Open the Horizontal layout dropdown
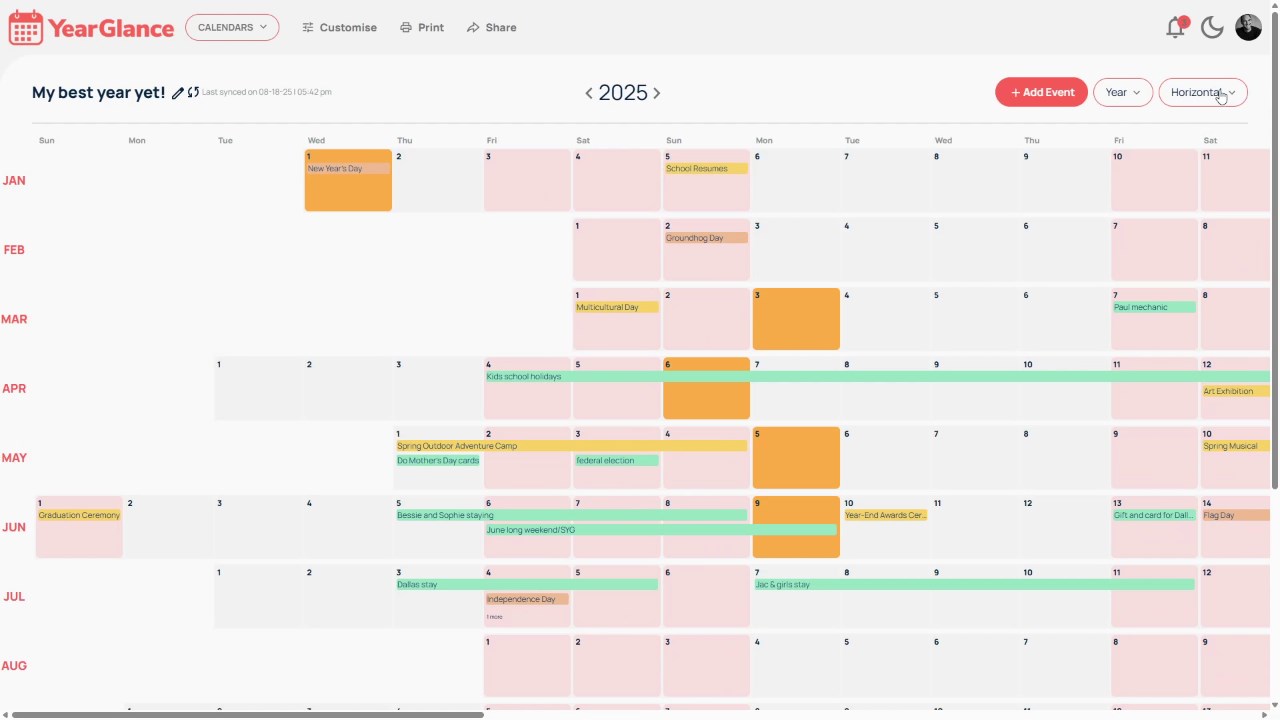Viewport: 1280px width, 720px height. point(1203,92)
